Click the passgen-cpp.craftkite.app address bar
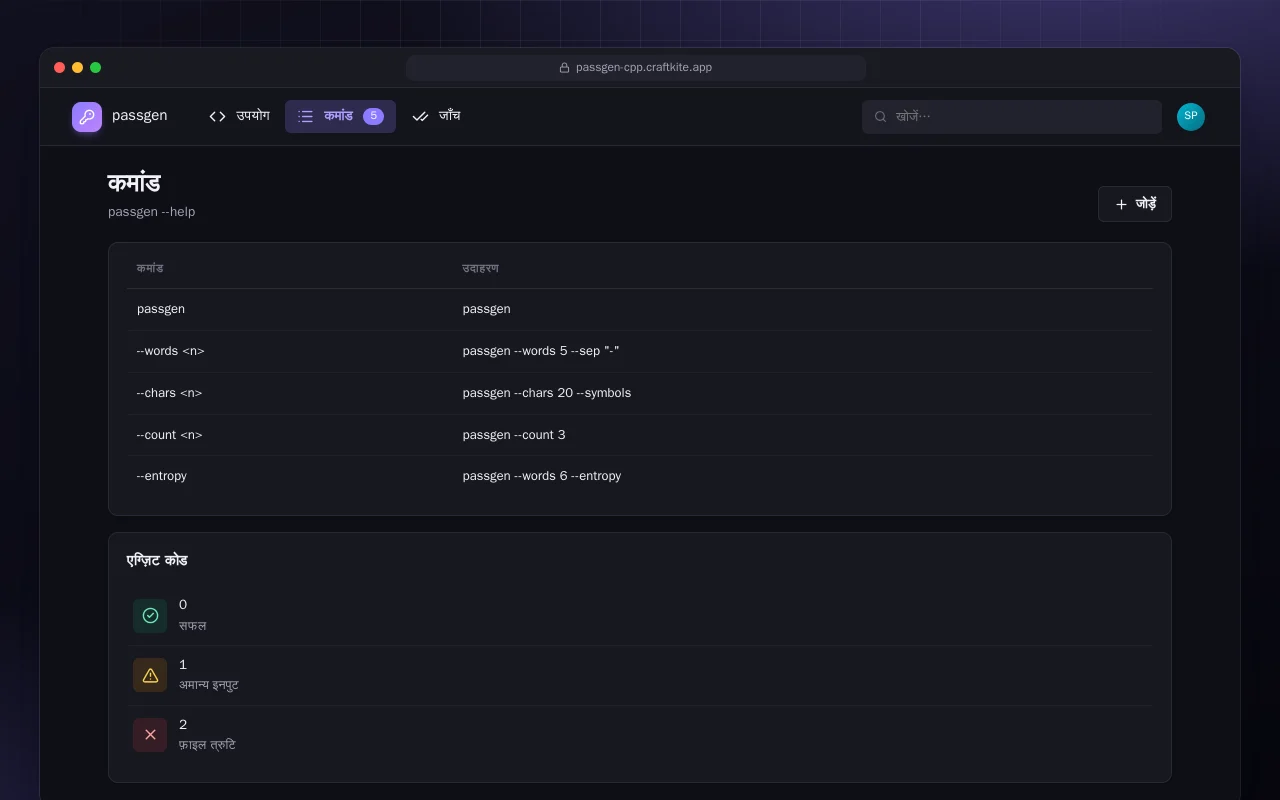 [636, 68]
